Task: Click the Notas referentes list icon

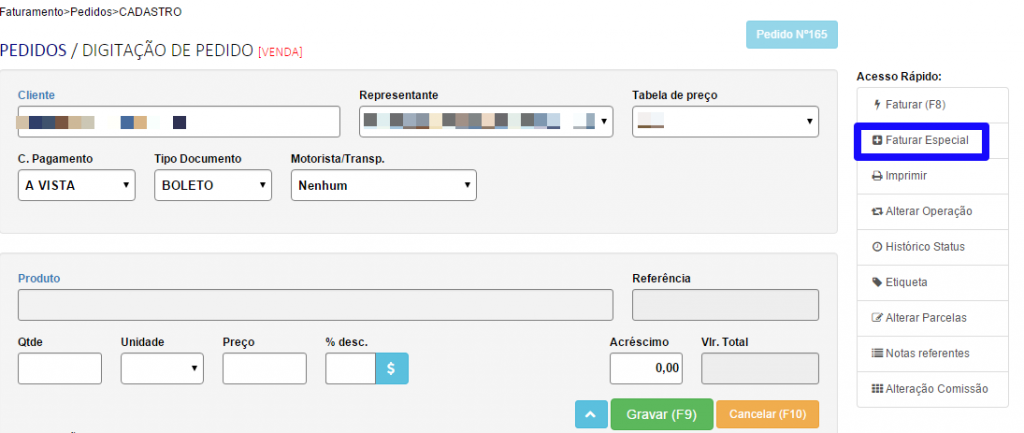Action: [x=877, y=353]
